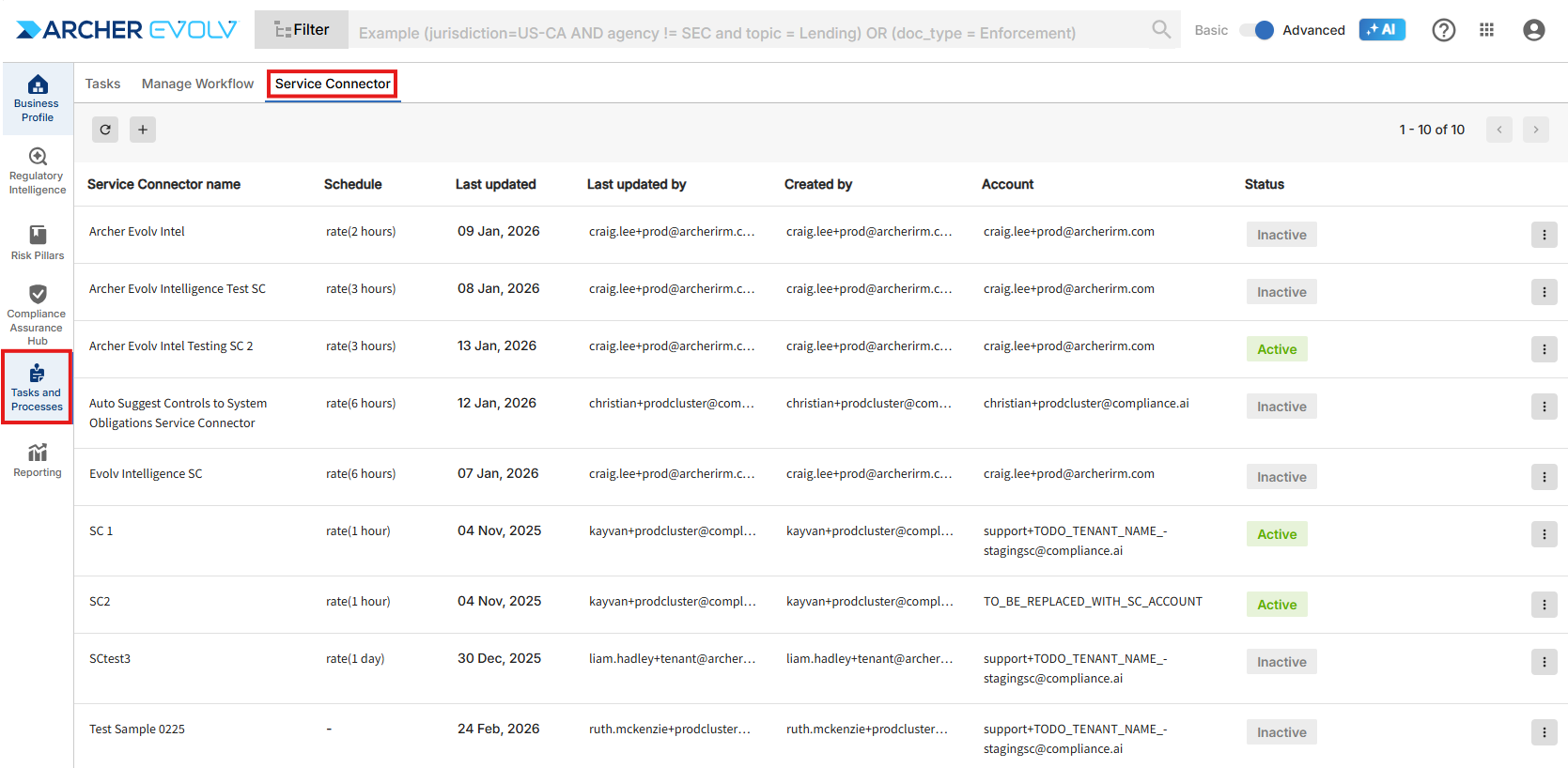Toggle the Basic/Advanced search switch

1256,30
